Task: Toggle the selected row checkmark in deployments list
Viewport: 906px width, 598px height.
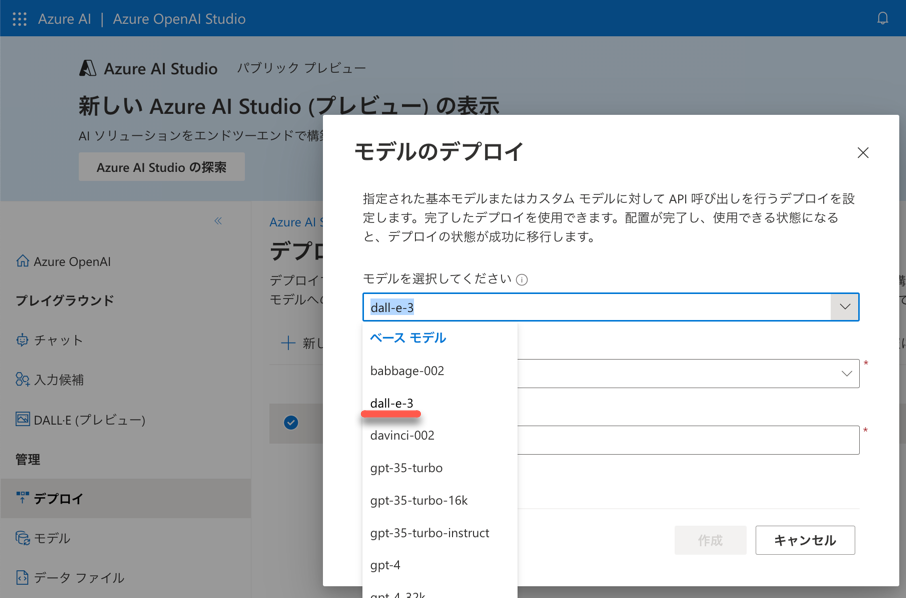Action: pyautogui.click(x=291, y=423)
